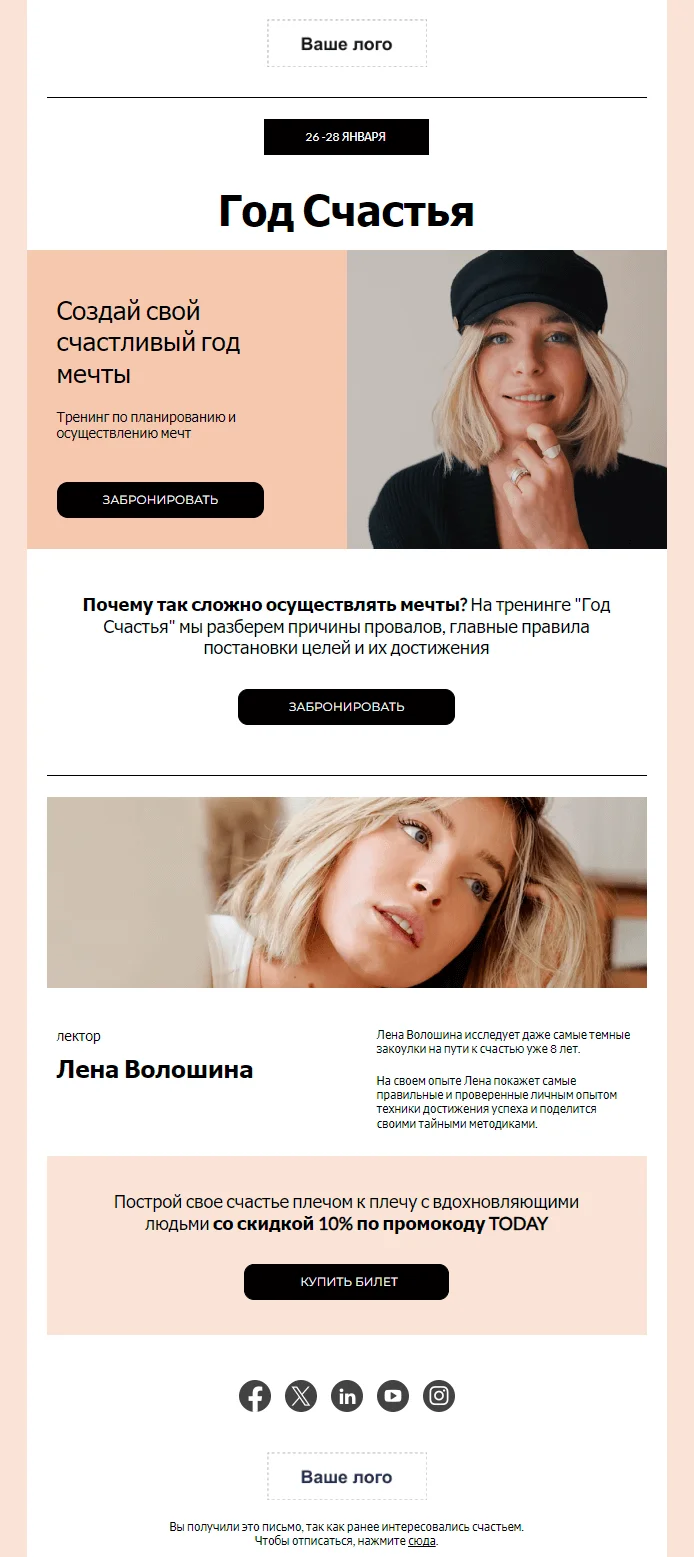Select the "Создай свой счастливый год мечты" headline

tap(149, 343)
